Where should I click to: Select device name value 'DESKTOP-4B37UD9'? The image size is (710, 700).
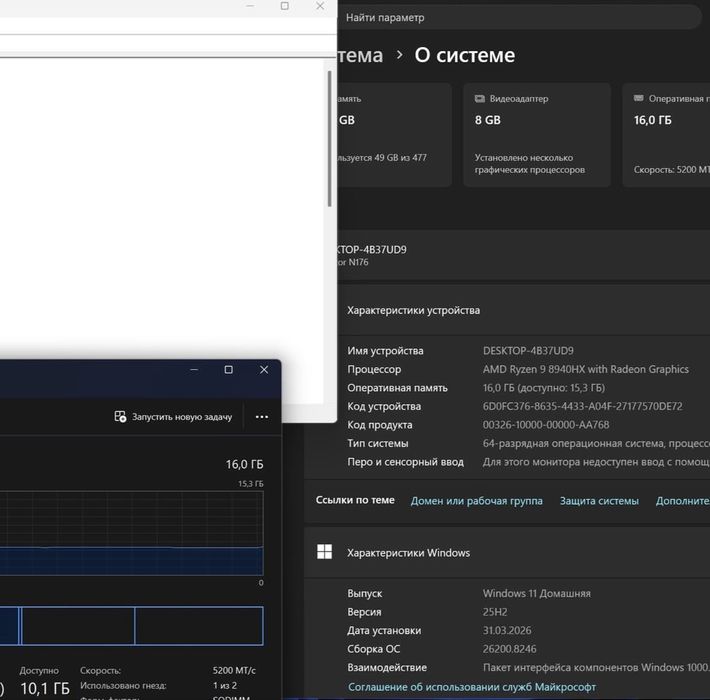528,351
